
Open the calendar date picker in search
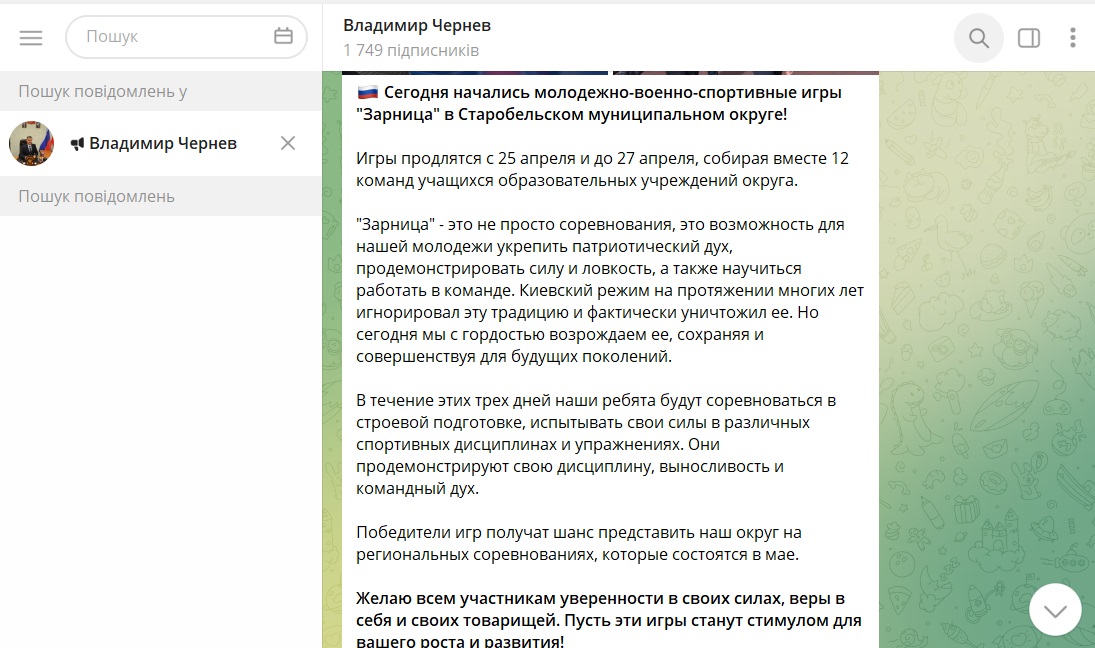[x=283, y=36]
